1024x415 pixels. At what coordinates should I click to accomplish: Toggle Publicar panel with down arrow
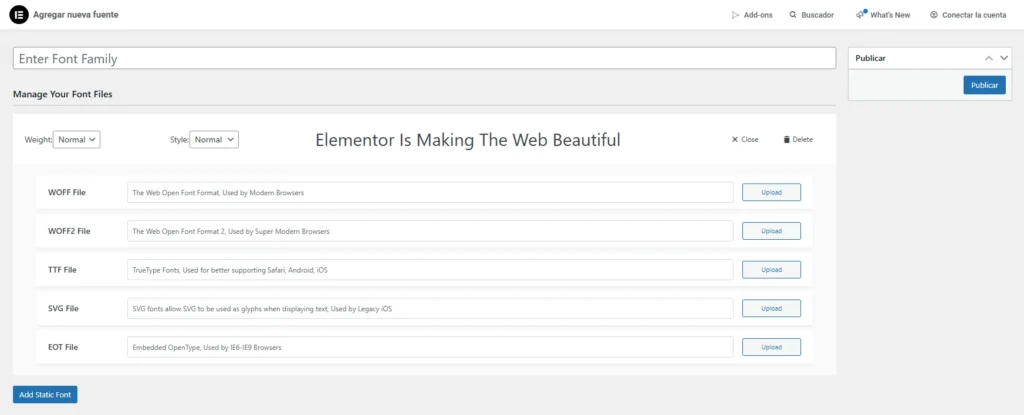pyautogui.click(x=1004, y=58)
